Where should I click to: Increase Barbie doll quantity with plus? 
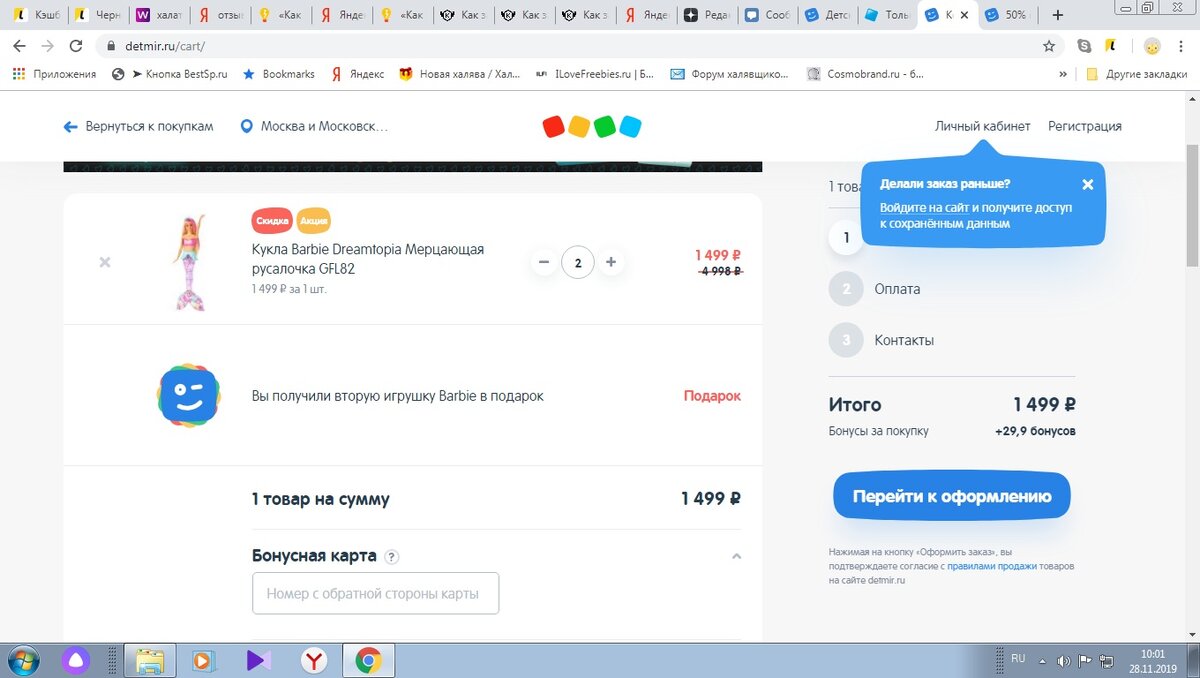coord(611,262)
